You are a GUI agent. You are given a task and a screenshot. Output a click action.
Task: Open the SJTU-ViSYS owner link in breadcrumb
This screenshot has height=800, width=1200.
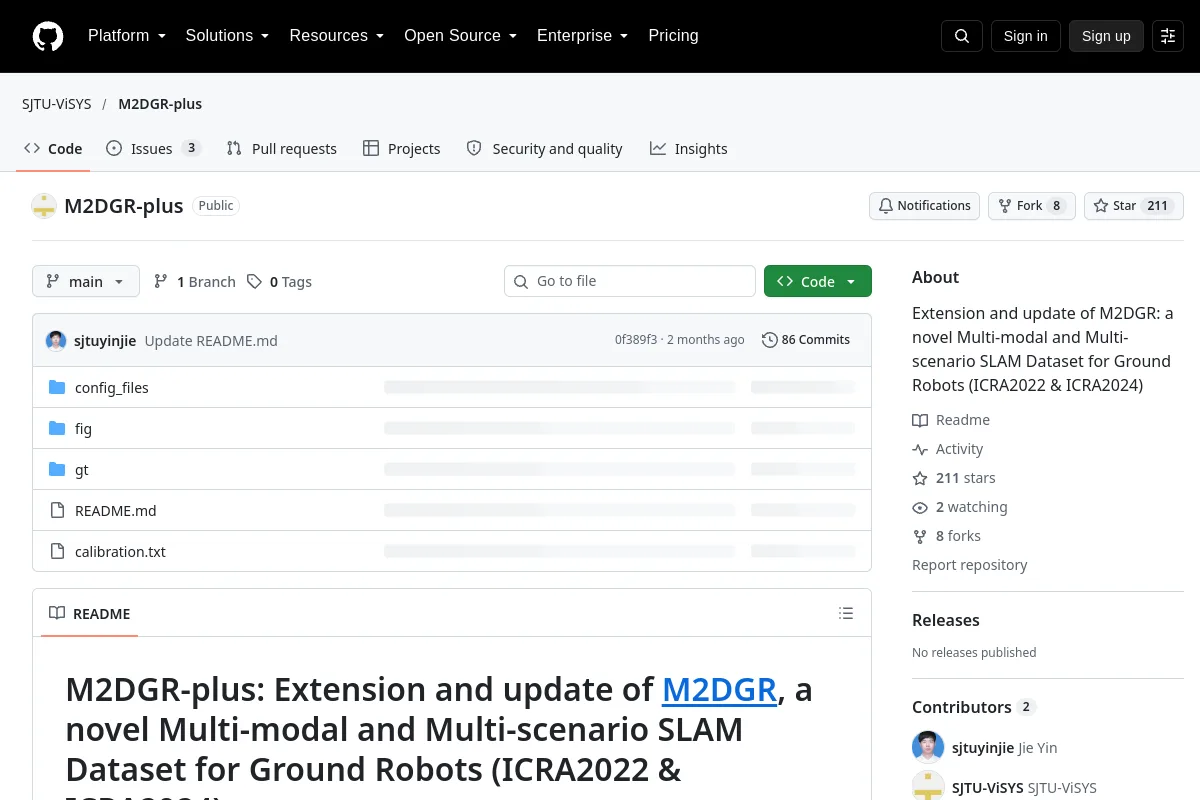pyautogui.click(x=57, y=104)
